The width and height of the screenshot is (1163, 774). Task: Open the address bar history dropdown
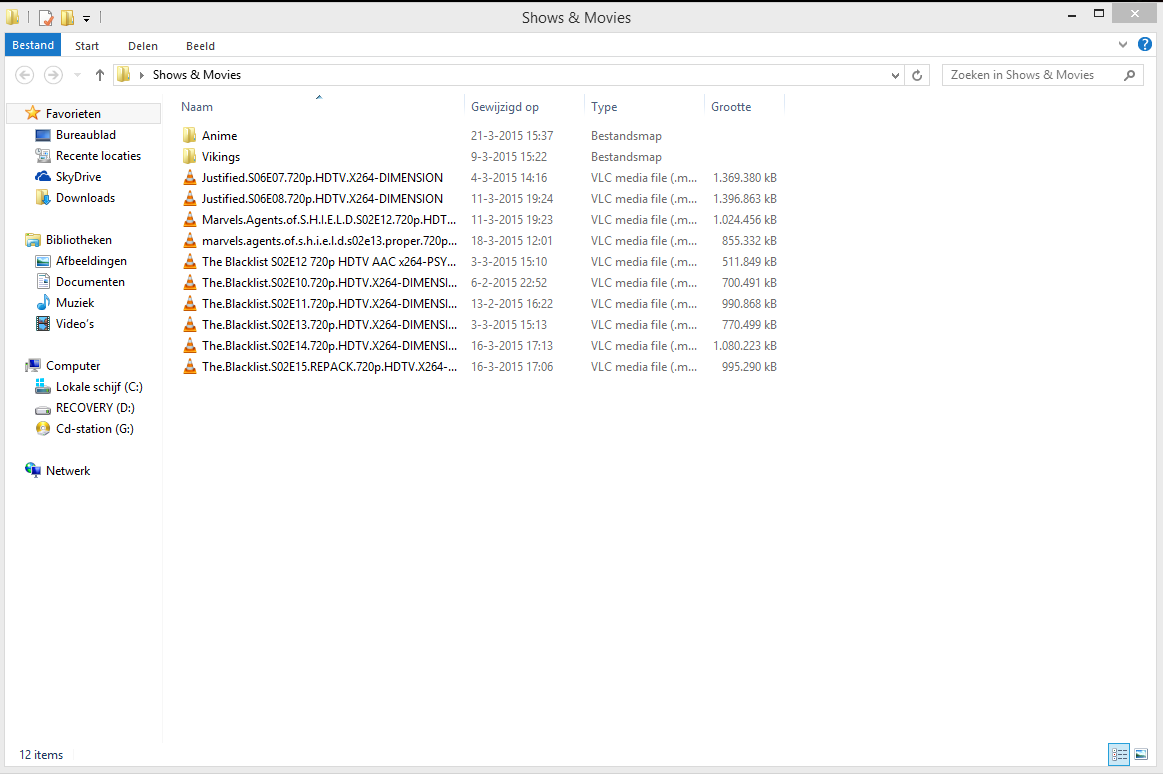click(895, 74)
